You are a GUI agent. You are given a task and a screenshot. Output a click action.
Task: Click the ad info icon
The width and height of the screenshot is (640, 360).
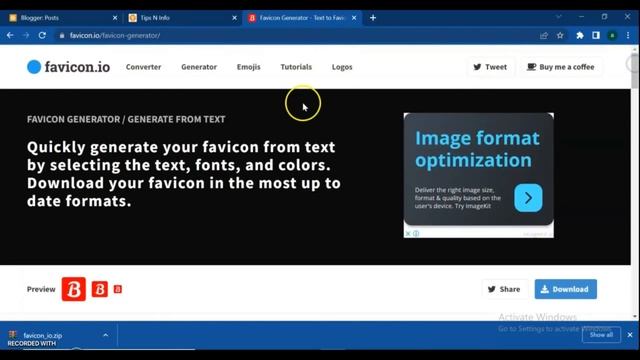(416, 233)
